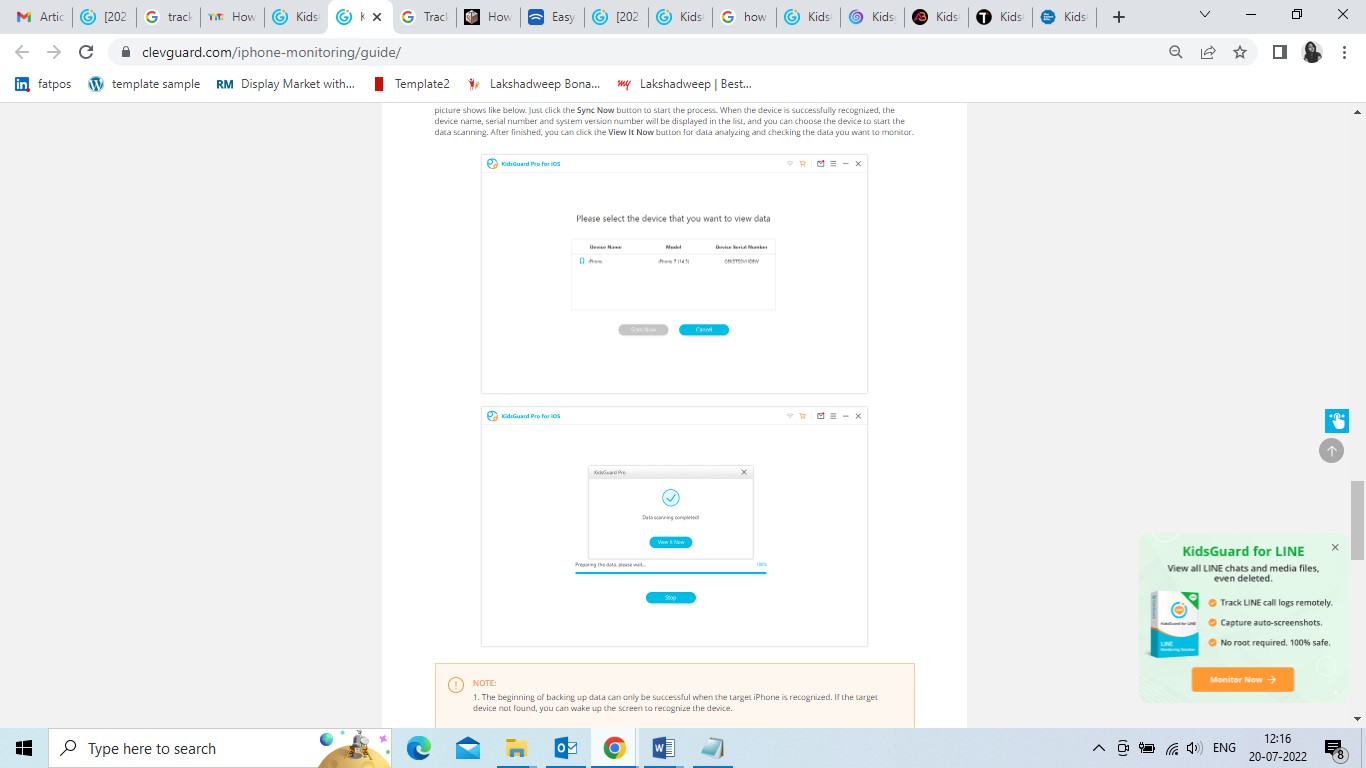Close the KidsGuard for LINE popup
Screen dimensions: 1366x768
(x=1334, y=548)
